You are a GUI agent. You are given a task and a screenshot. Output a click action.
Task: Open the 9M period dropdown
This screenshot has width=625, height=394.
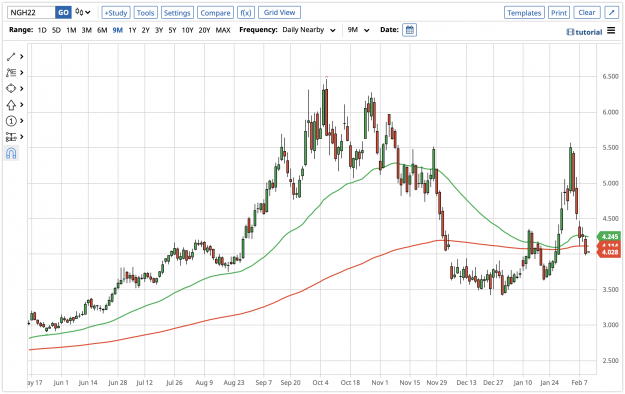358,30
